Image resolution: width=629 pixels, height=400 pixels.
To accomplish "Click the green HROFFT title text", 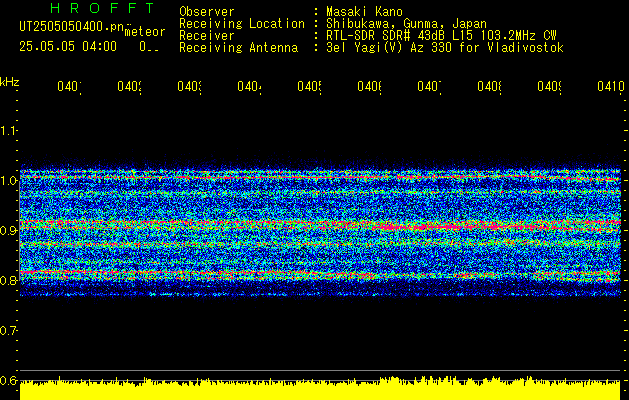I will (x=102, y=8).
